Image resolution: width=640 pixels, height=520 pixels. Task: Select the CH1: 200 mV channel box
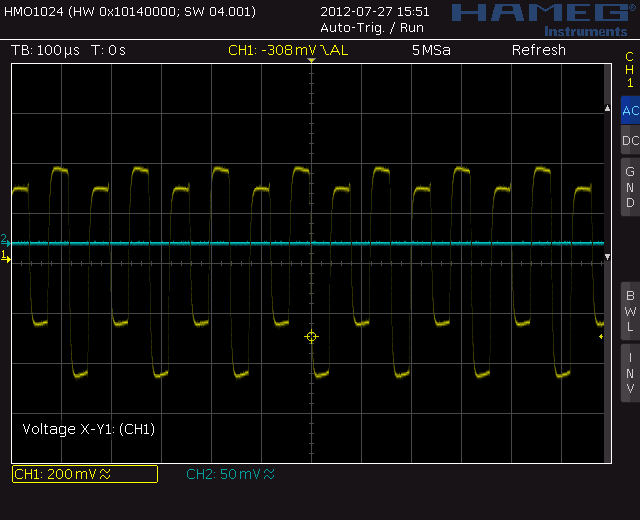pos(84,474)
